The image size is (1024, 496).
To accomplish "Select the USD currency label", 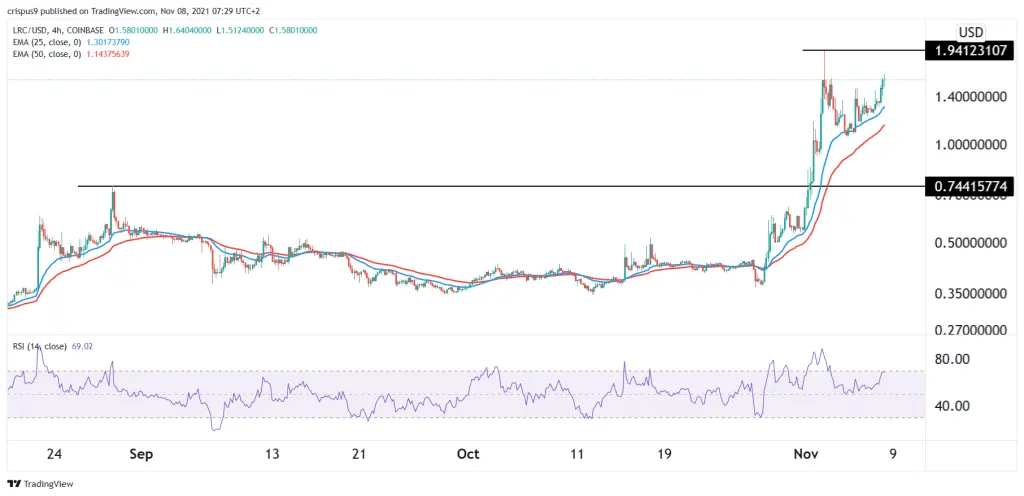I will click(970, 32).
